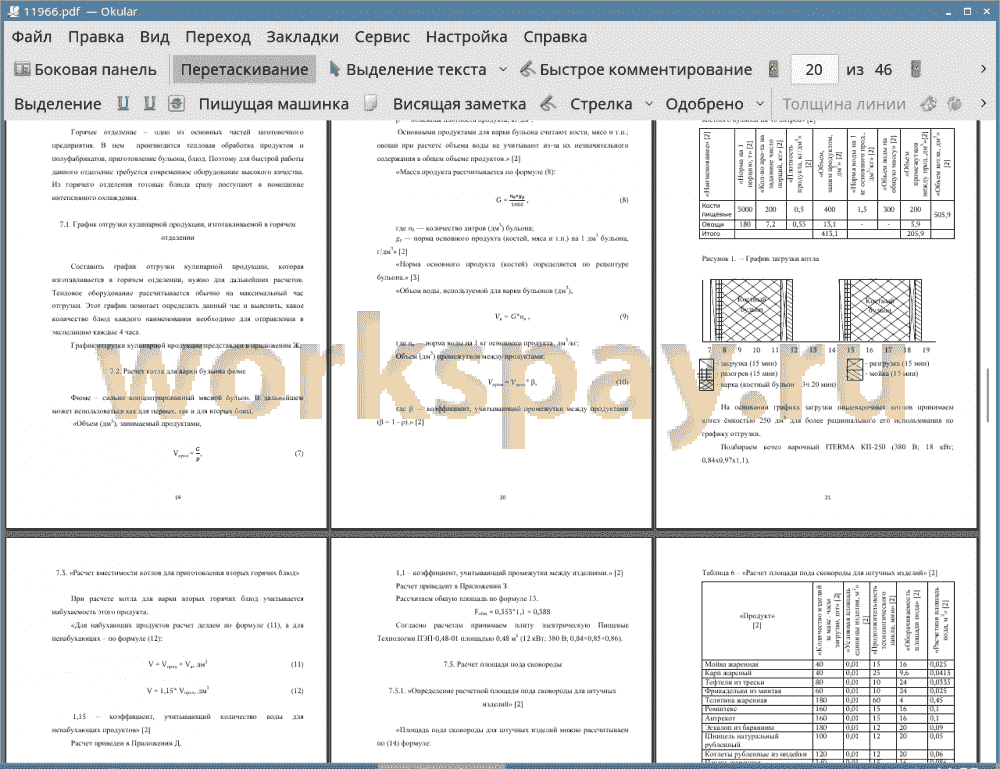
Task: Click the quick annotation pencil icon
Action: tap(527, 69)
